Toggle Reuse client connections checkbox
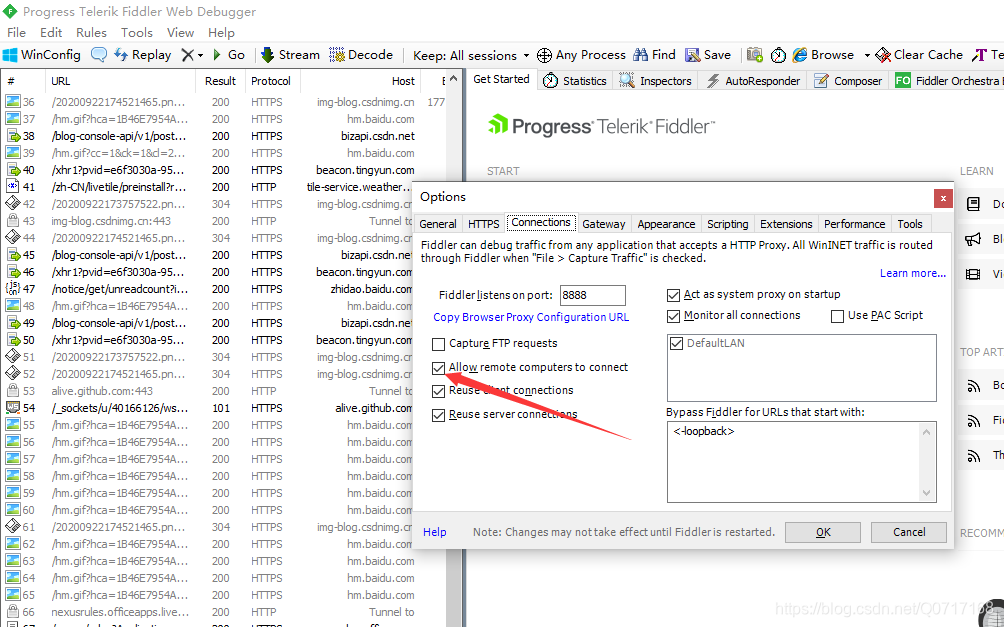The width and height of the screenshot is (1004, 627). point(439,391)
